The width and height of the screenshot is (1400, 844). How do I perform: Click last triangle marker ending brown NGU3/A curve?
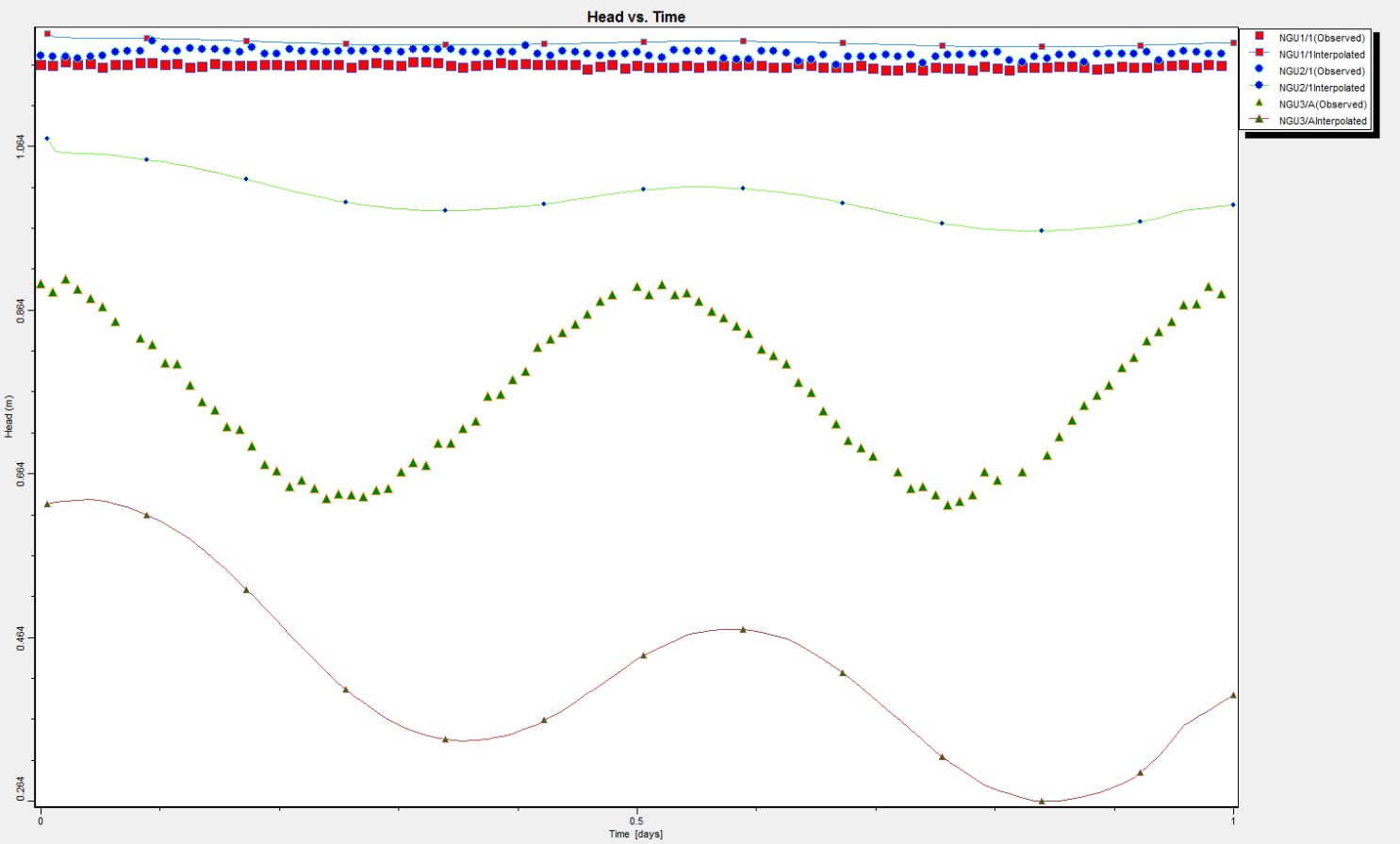click(1233, 695)
